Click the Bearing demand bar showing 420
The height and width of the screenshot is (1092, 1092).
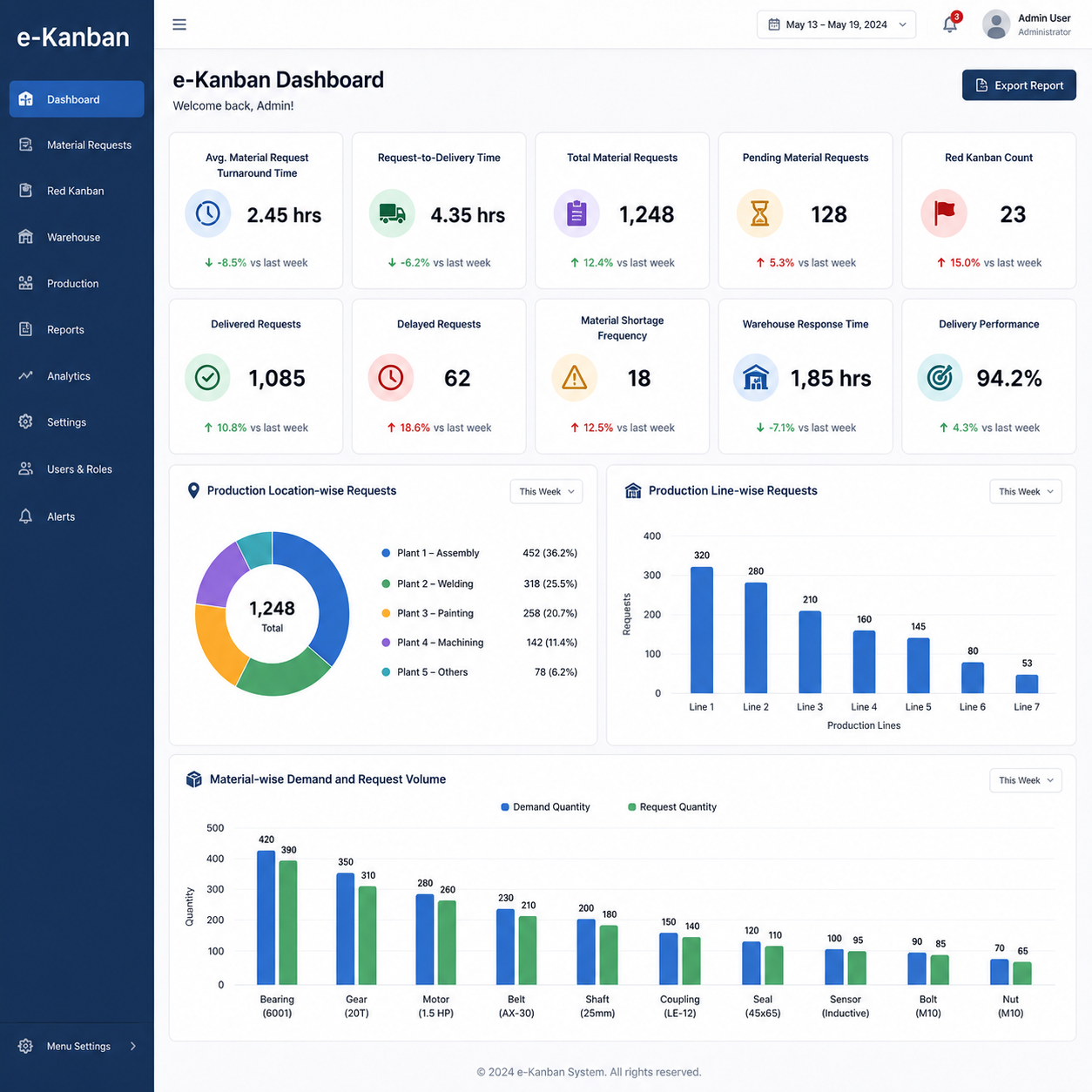tap(266, 918)
